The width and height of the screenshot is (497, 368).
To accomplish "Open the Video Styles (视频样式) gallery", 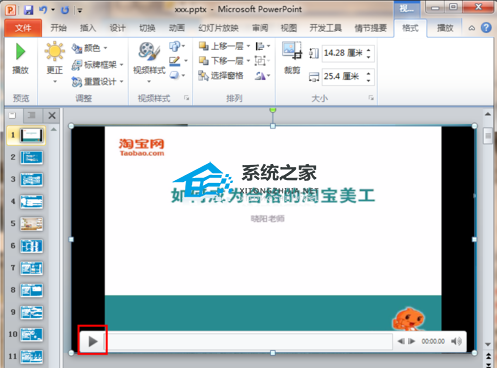I will pos(149,62).
